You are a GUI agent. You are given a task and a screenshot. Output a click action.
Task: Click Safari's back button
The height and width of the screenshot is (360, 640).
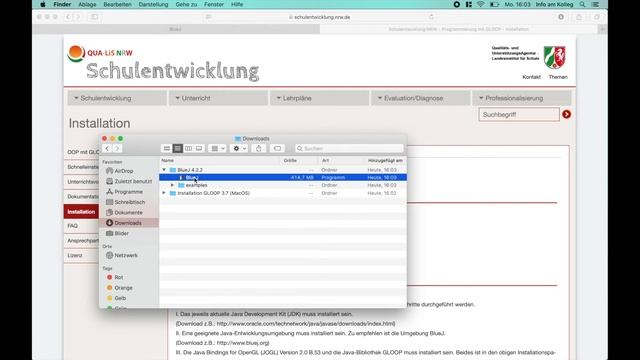pyautogui.click(x=68, y=17)
